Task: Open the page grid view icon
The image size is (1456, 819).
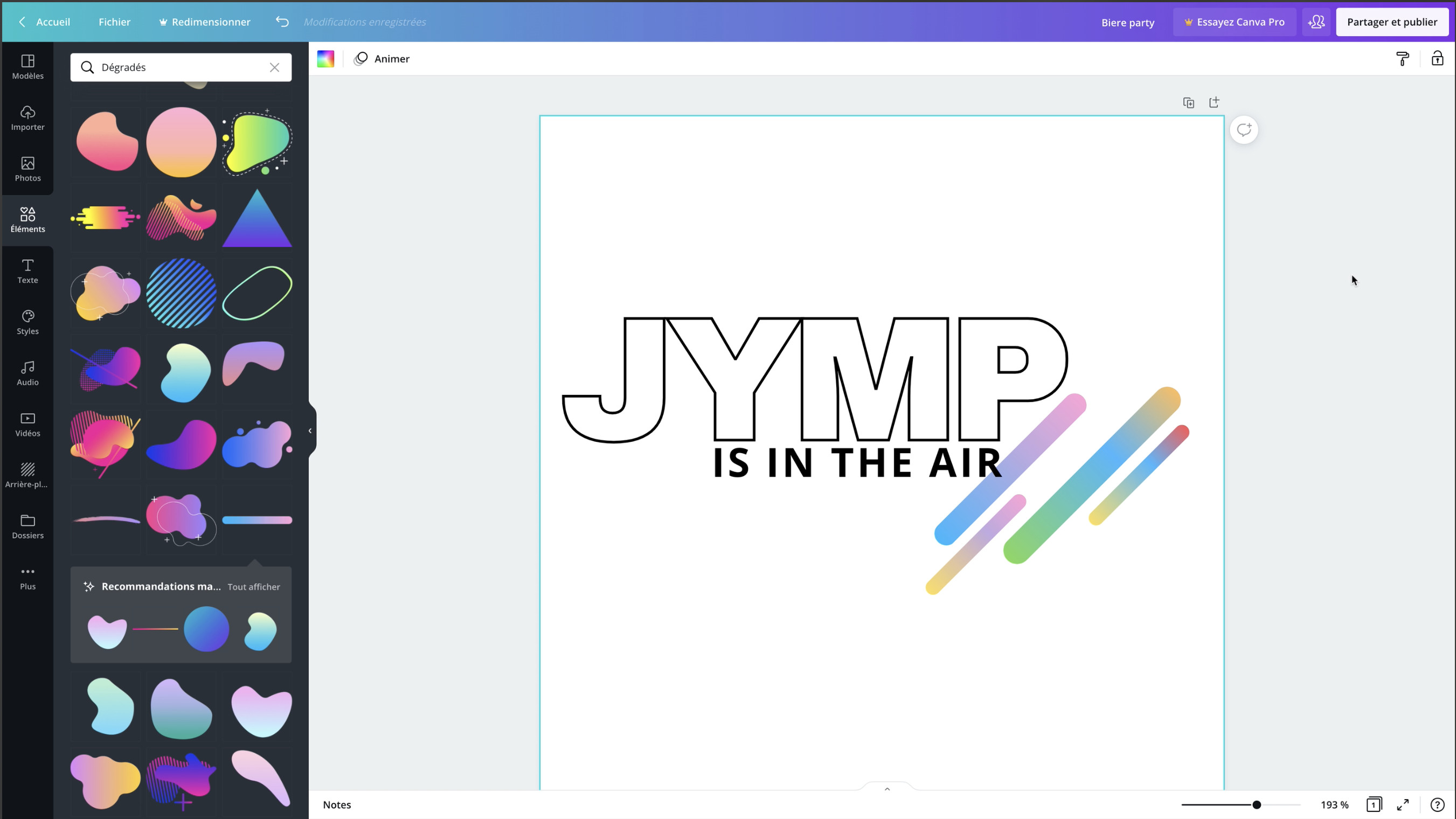Action: pos(1374,804)
